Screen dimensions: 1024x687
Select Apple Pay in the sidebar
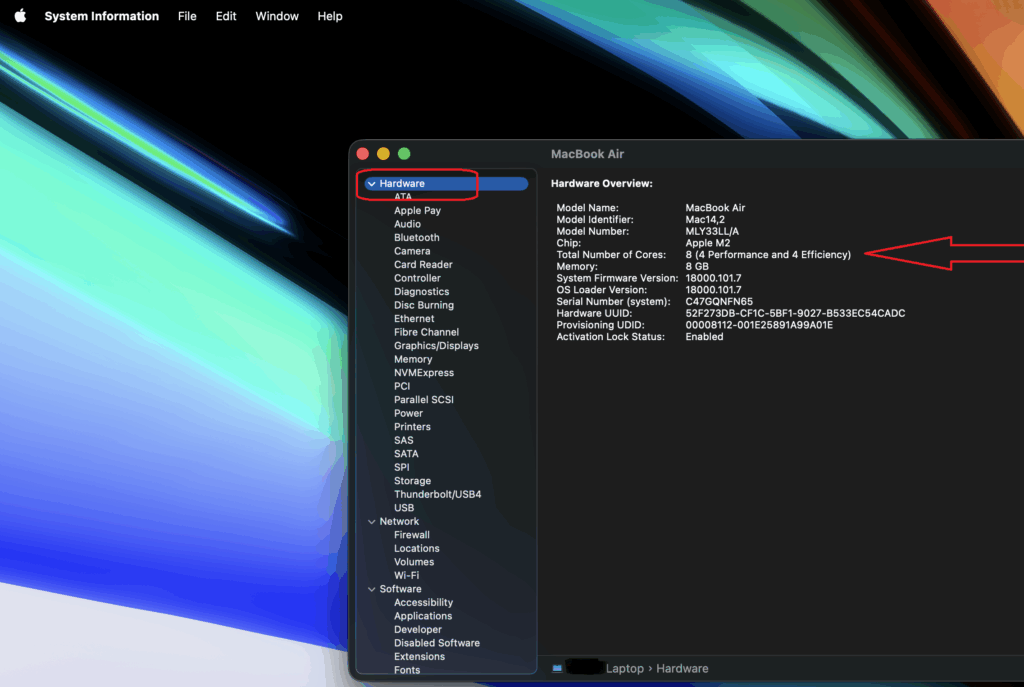point(417,210)
